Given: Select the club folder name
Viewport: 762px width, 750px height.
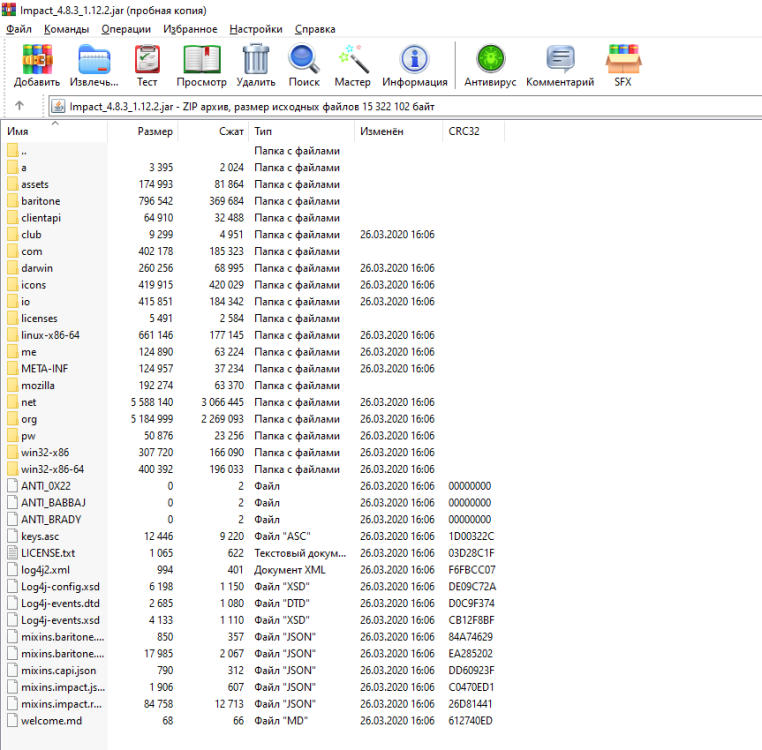Looking at the screenshot, I should point(32,234).
